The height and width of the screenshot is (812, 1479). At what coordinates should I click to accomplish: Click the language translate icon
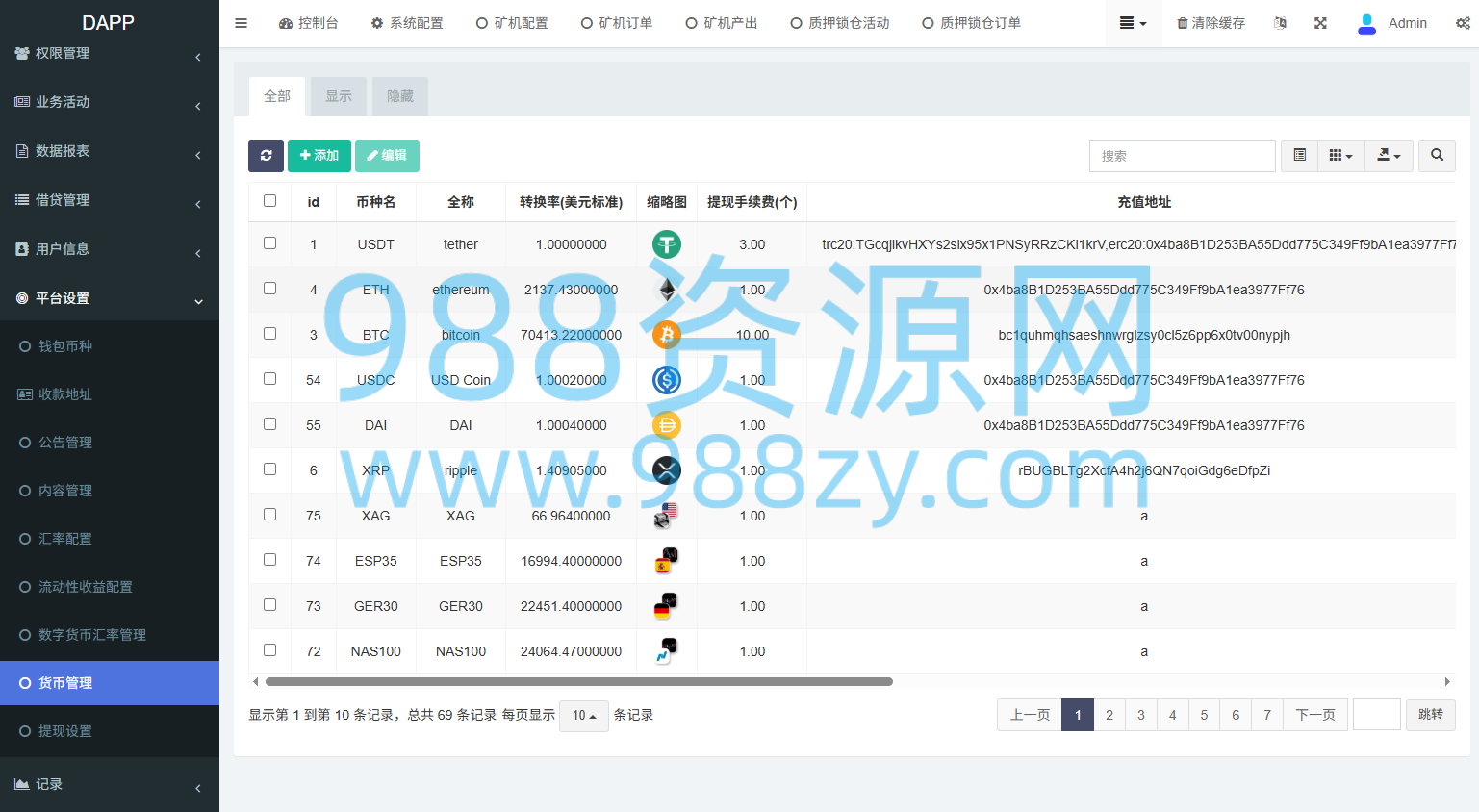point(1280,23)
